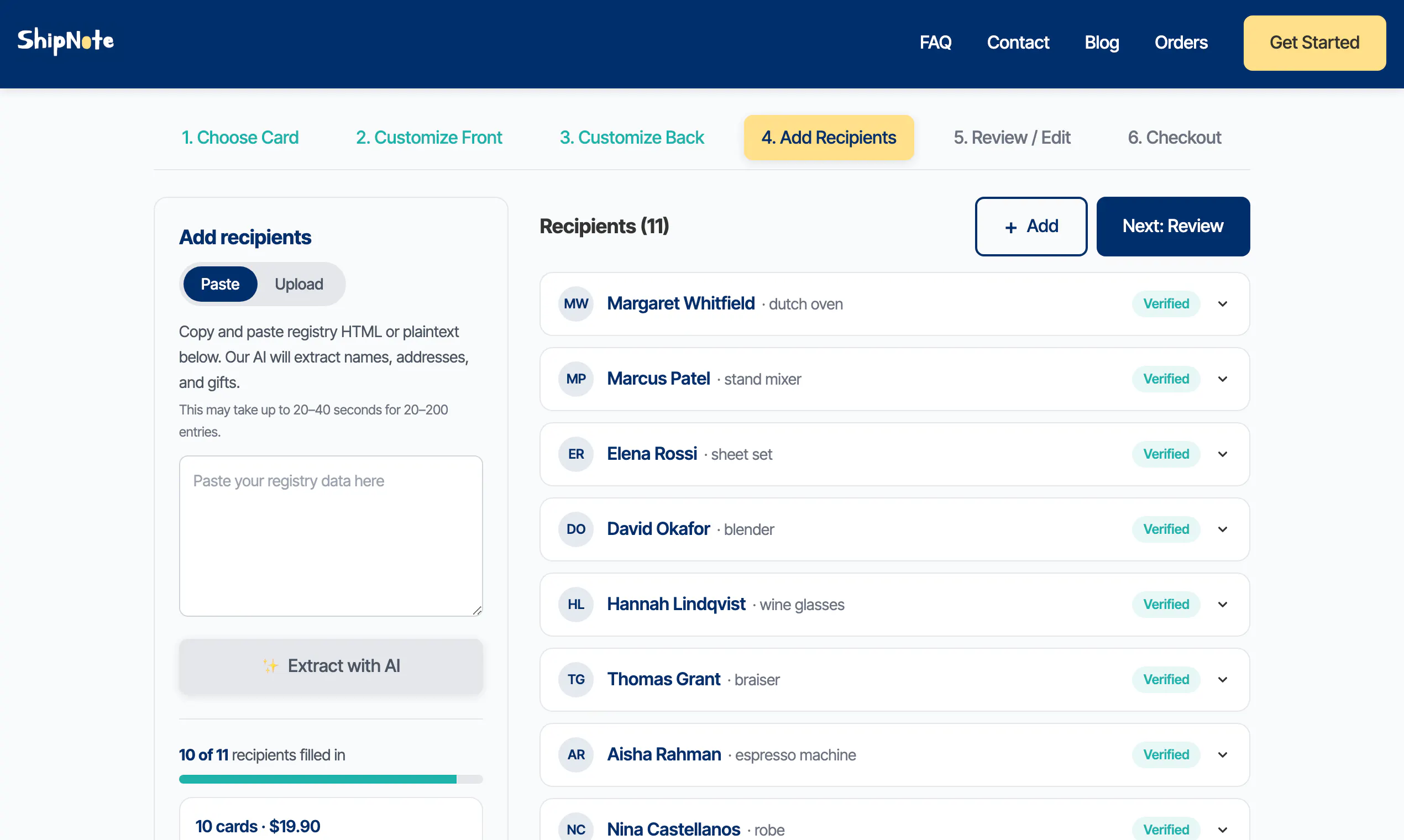Click the sparkle icon on Extract with AI
The width and height of the screenshot is (1404, 840).
tap(271, 666)
